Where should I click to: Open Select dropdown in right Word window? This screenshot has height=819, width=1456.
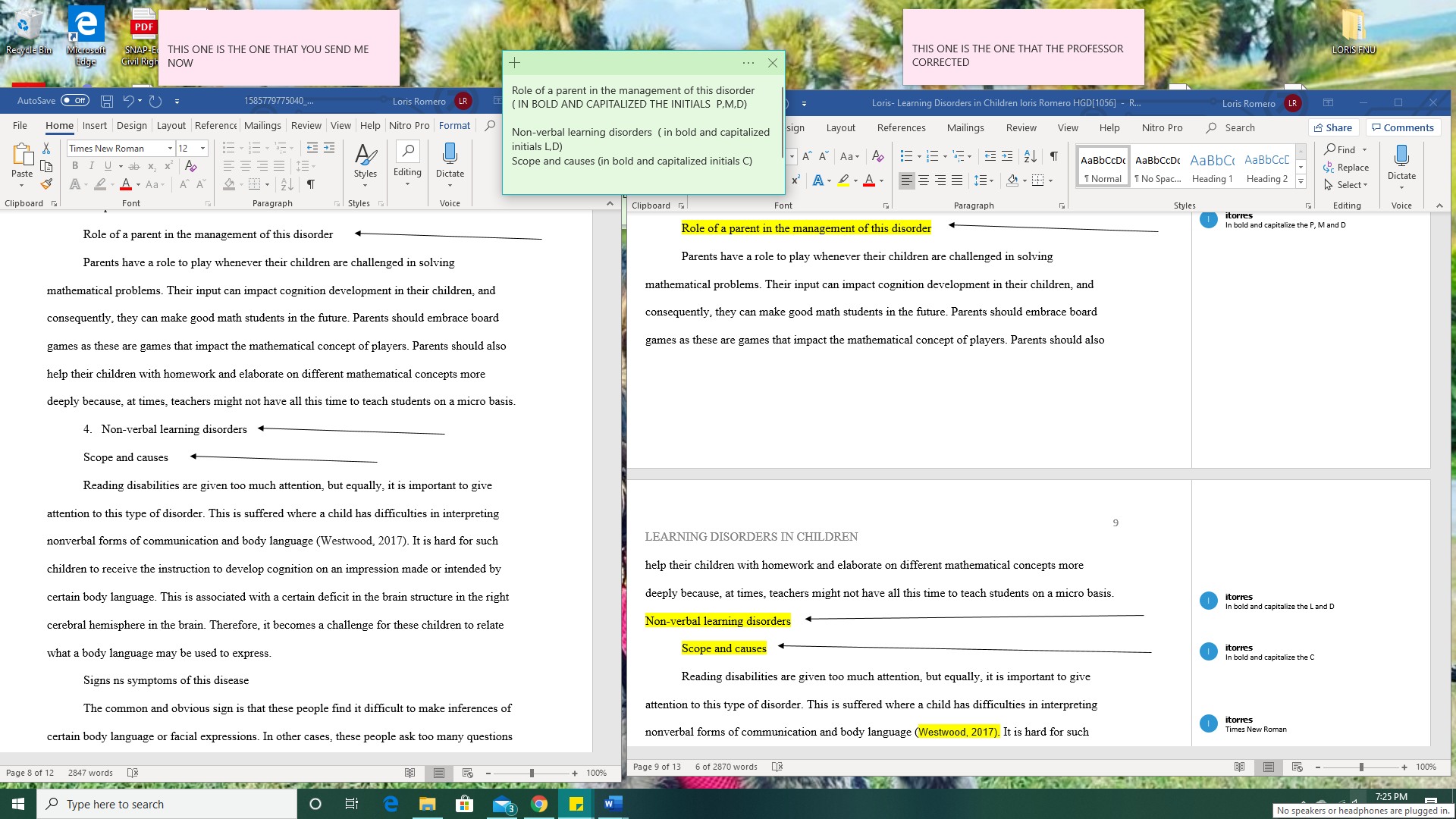tap(1346, 185)
